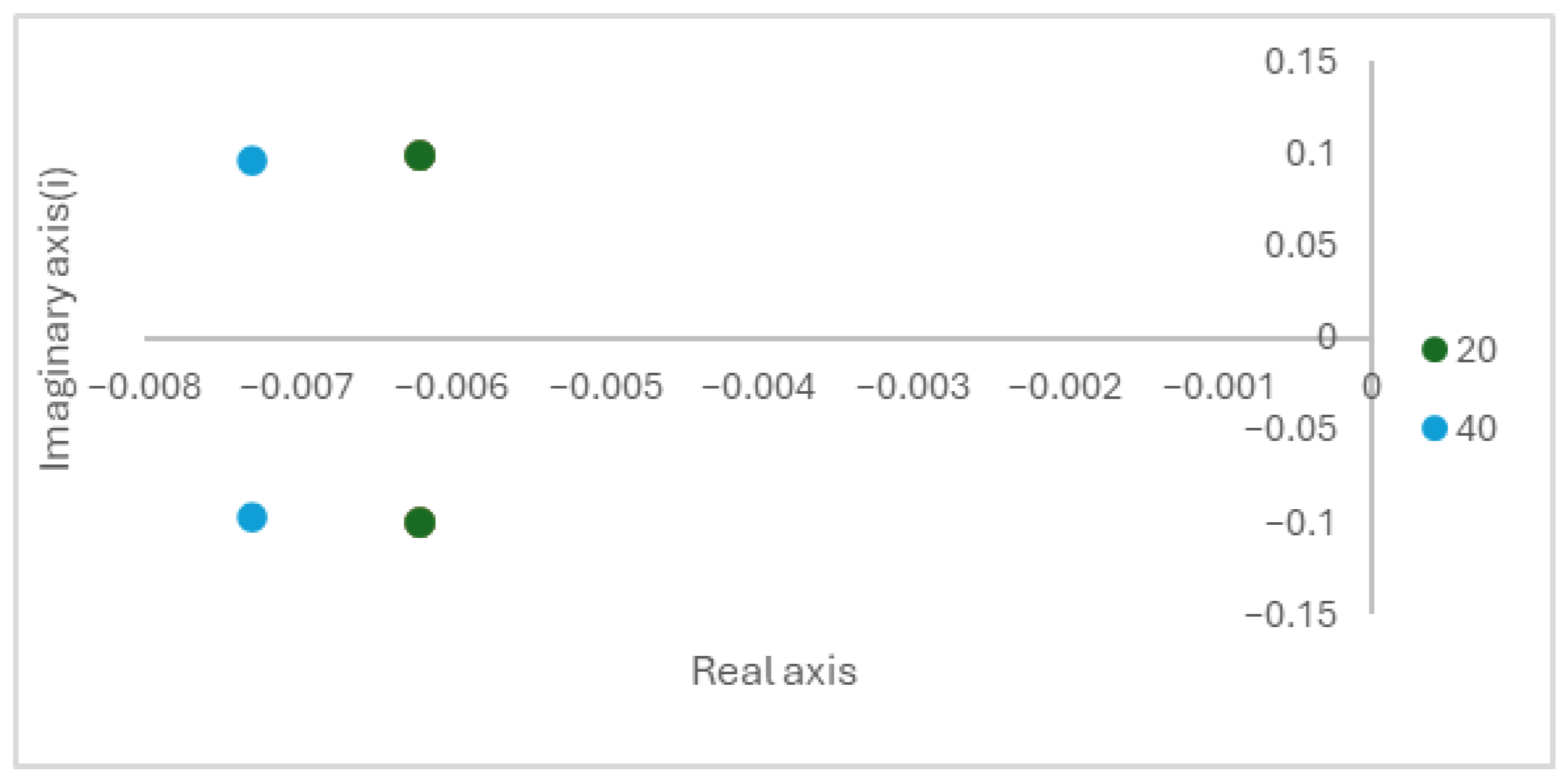The image size is (1568, 783).
Task: Click the lower green data point
Action: [x=420, y=522]
